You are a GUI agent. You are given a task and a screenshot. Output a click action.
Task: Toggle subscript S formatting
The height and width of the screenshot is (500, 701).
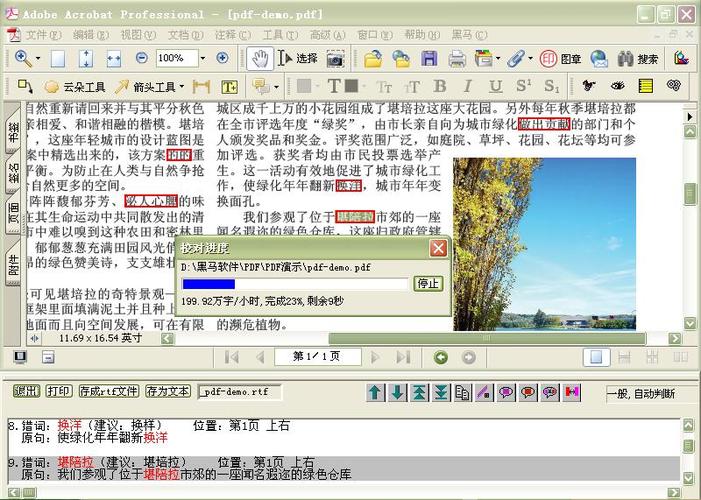[551, 86]
